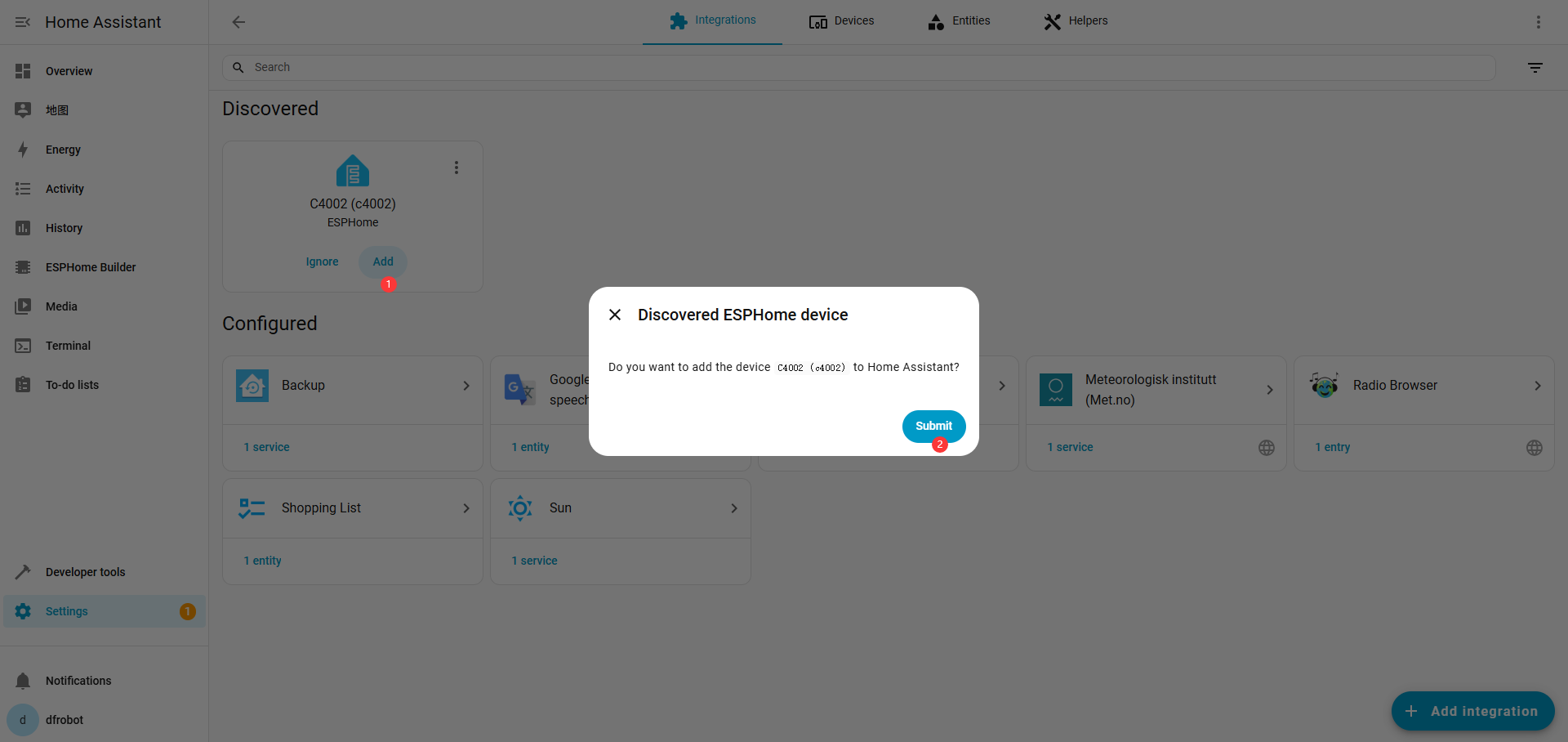Click the integrations search field

857,68
